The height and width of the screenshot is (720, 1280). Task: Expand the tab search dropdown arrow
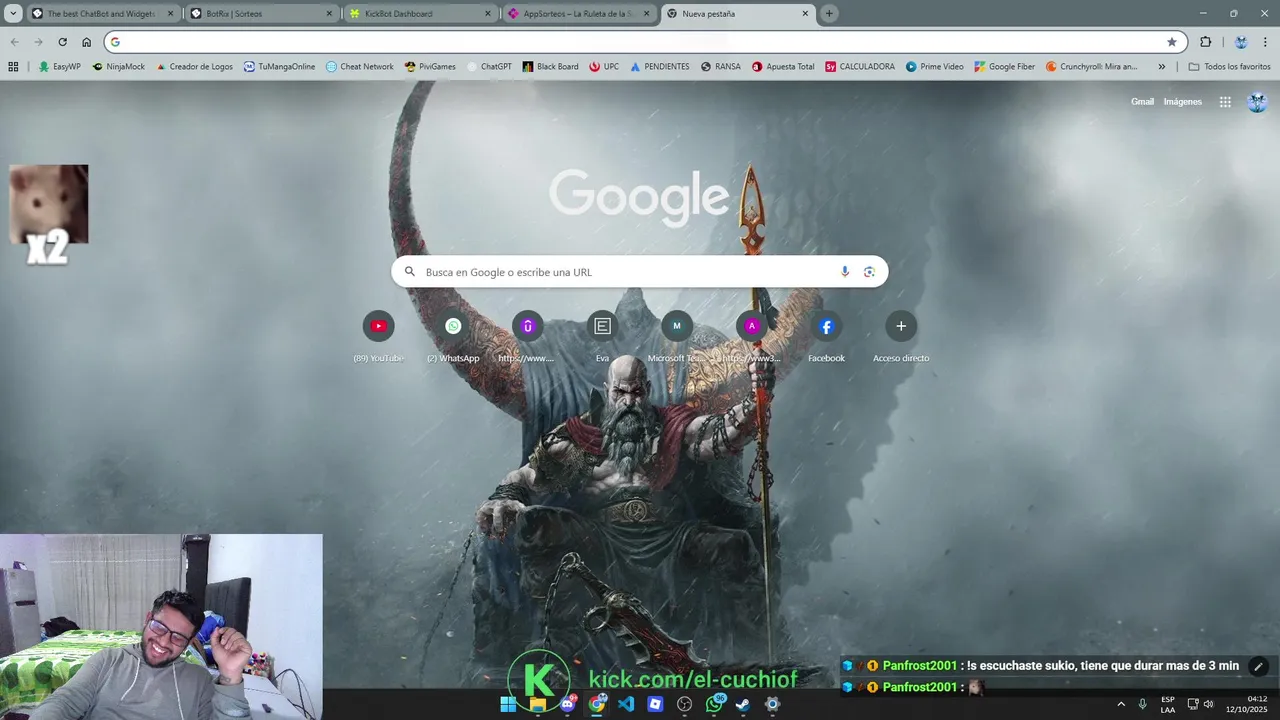click(13, 13)
